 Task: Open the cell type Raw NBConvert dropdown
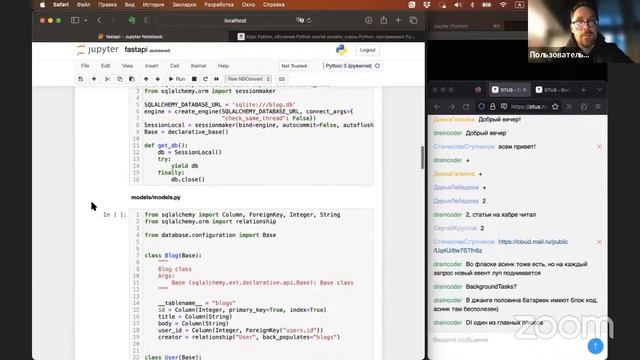(x=249, y=79)
